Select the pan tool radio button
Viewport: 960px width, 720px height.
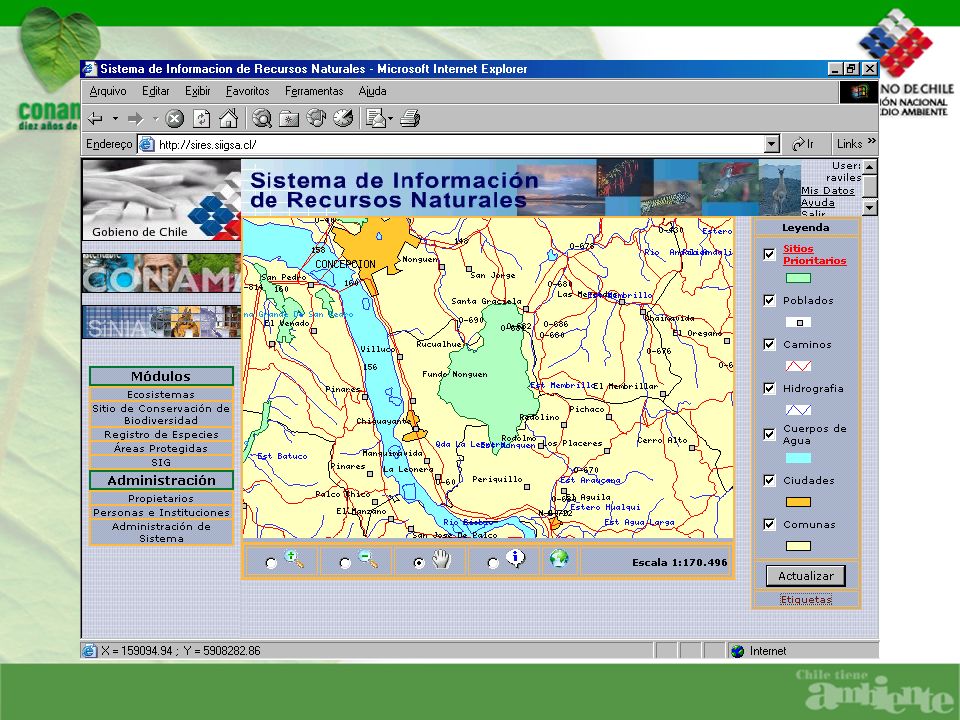tap(419, 563)
